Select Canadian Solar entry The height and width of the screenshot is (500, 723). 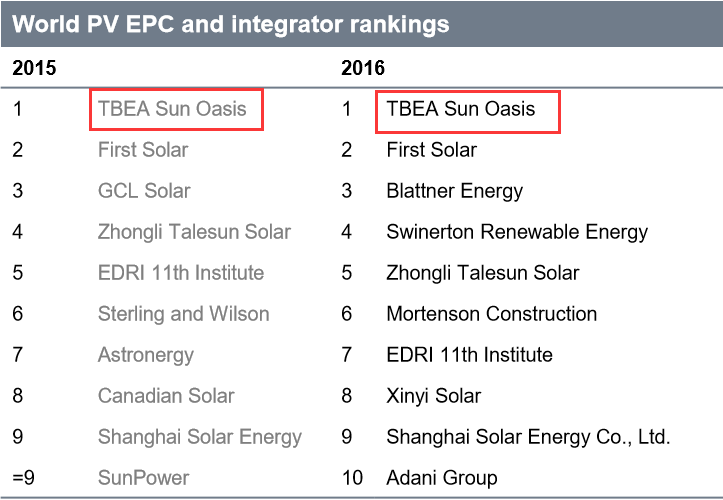[166, 396]
